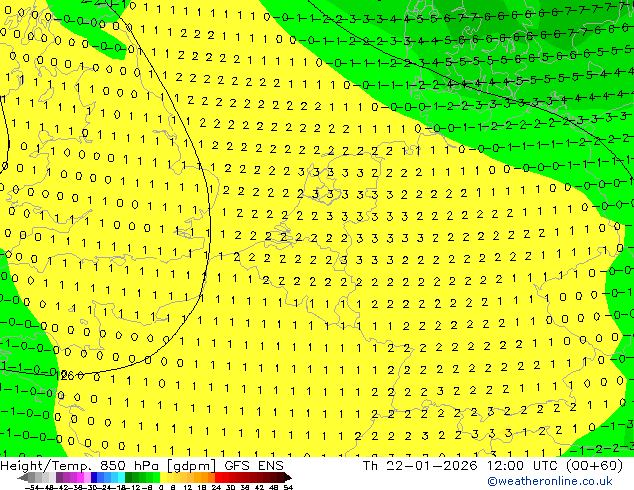The height and width of the screenshot is (490, 634).
Task: Click the weatheronline.co.uk copyright link
Action: point(550,481)
